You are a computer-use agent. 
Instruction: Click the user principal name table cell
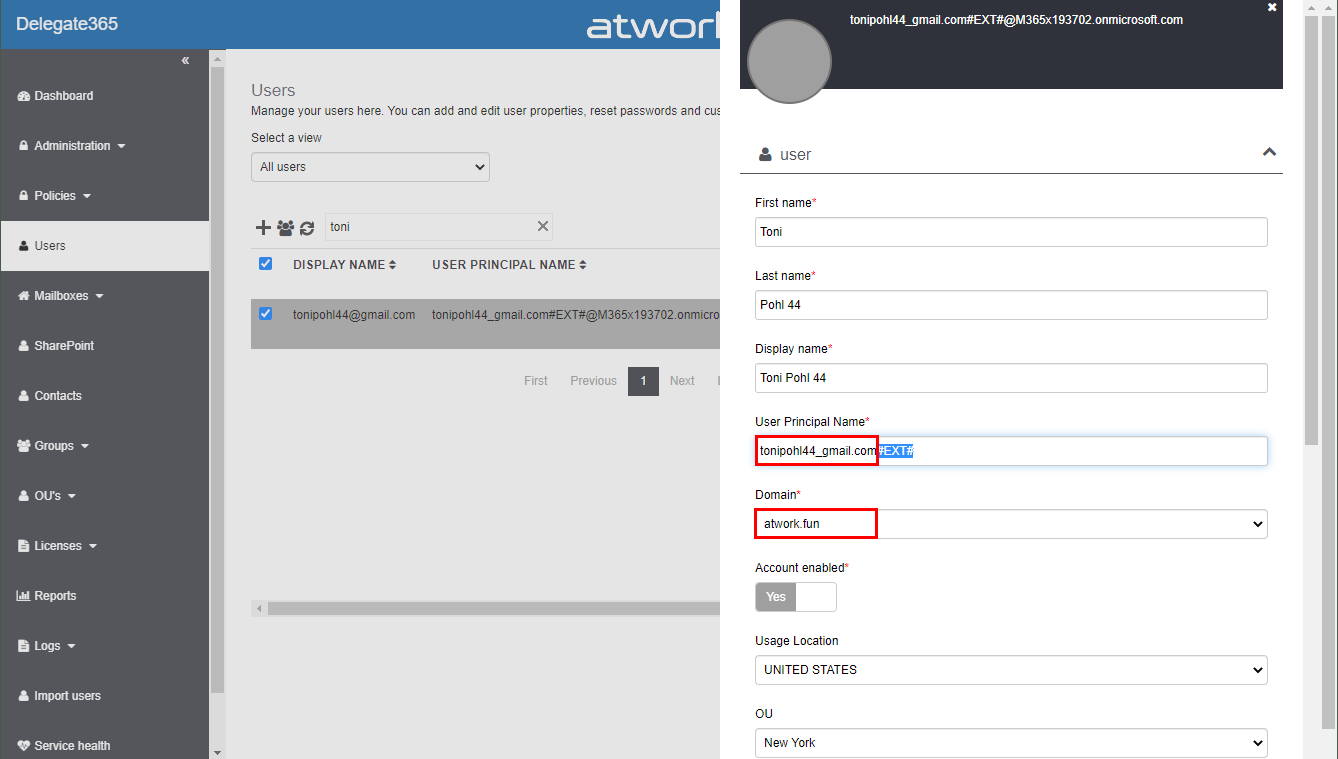(576, 314)
